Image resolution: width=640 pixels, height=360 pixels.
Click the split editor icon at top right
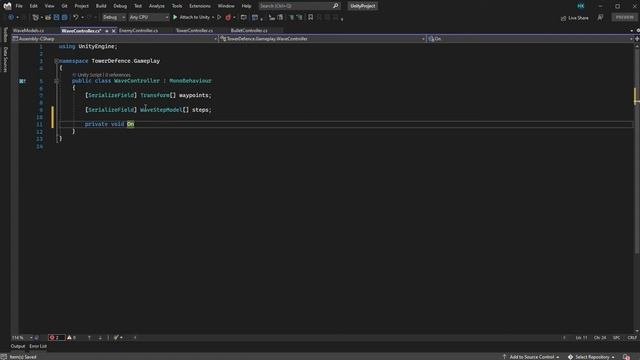point(637,39)
